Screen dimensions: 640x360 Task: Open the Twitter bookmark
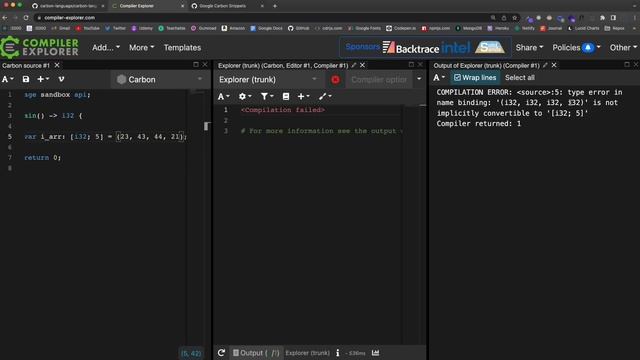116,28
